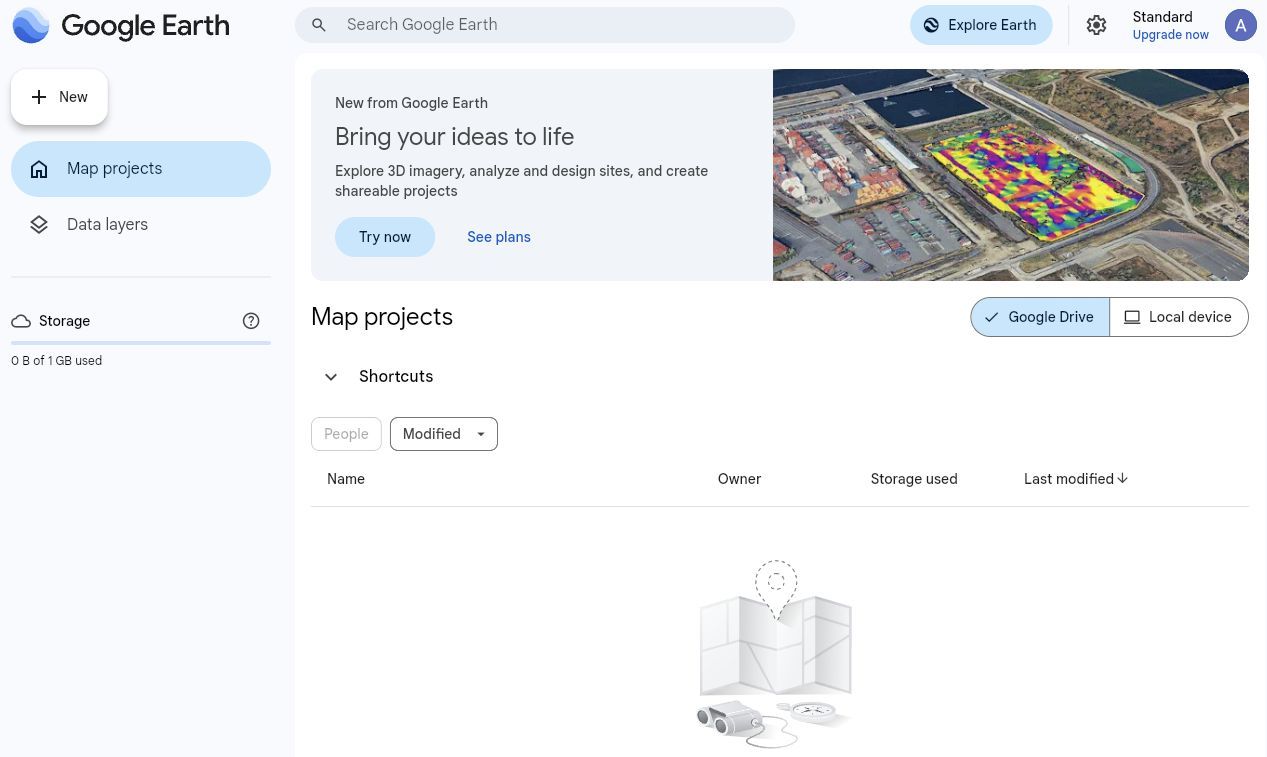Click the "0 B of 1 GB used" text
Screen dimensions: 1267x757
(x=57, y=361)
